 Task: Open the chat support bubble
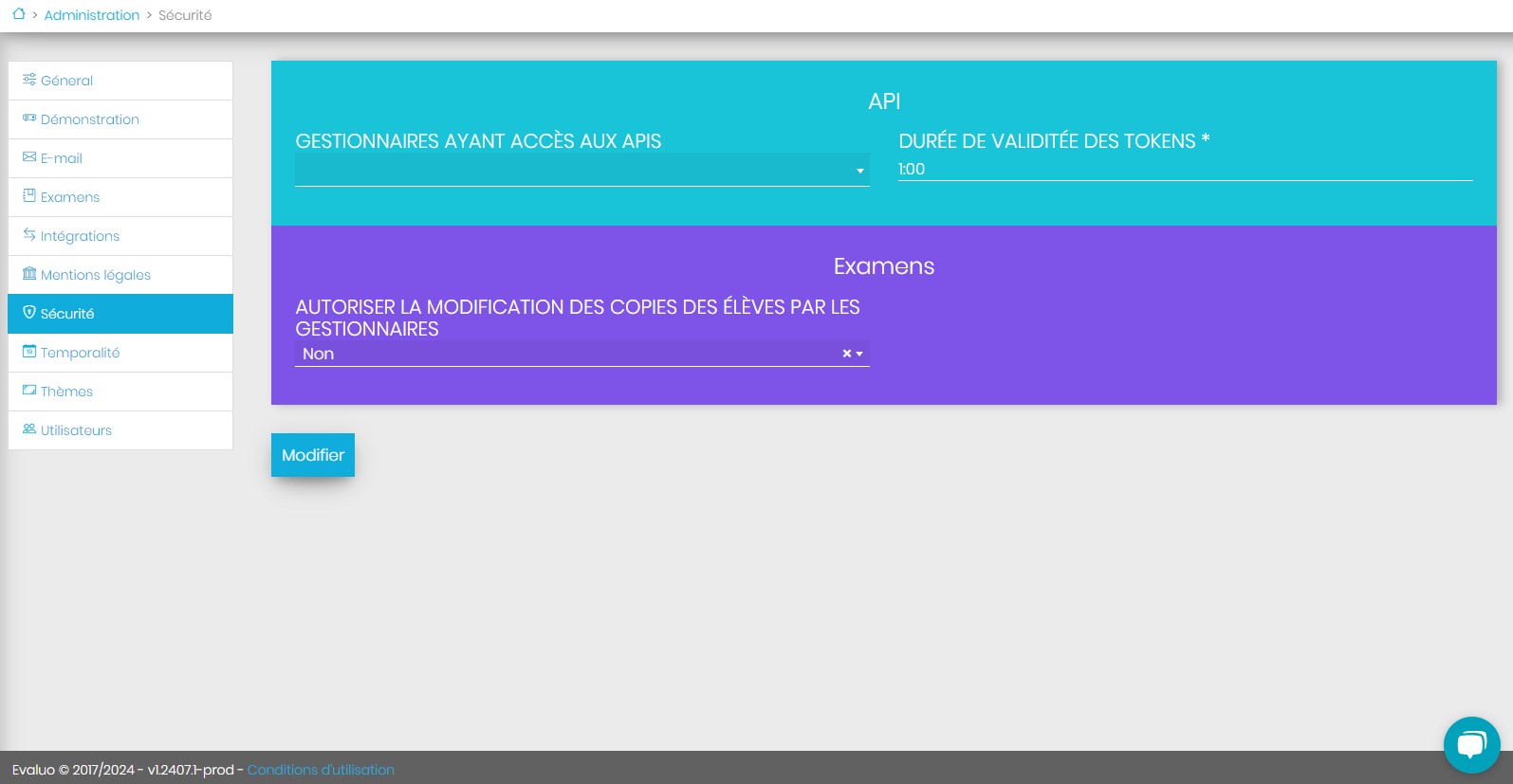click(1471, 745)
